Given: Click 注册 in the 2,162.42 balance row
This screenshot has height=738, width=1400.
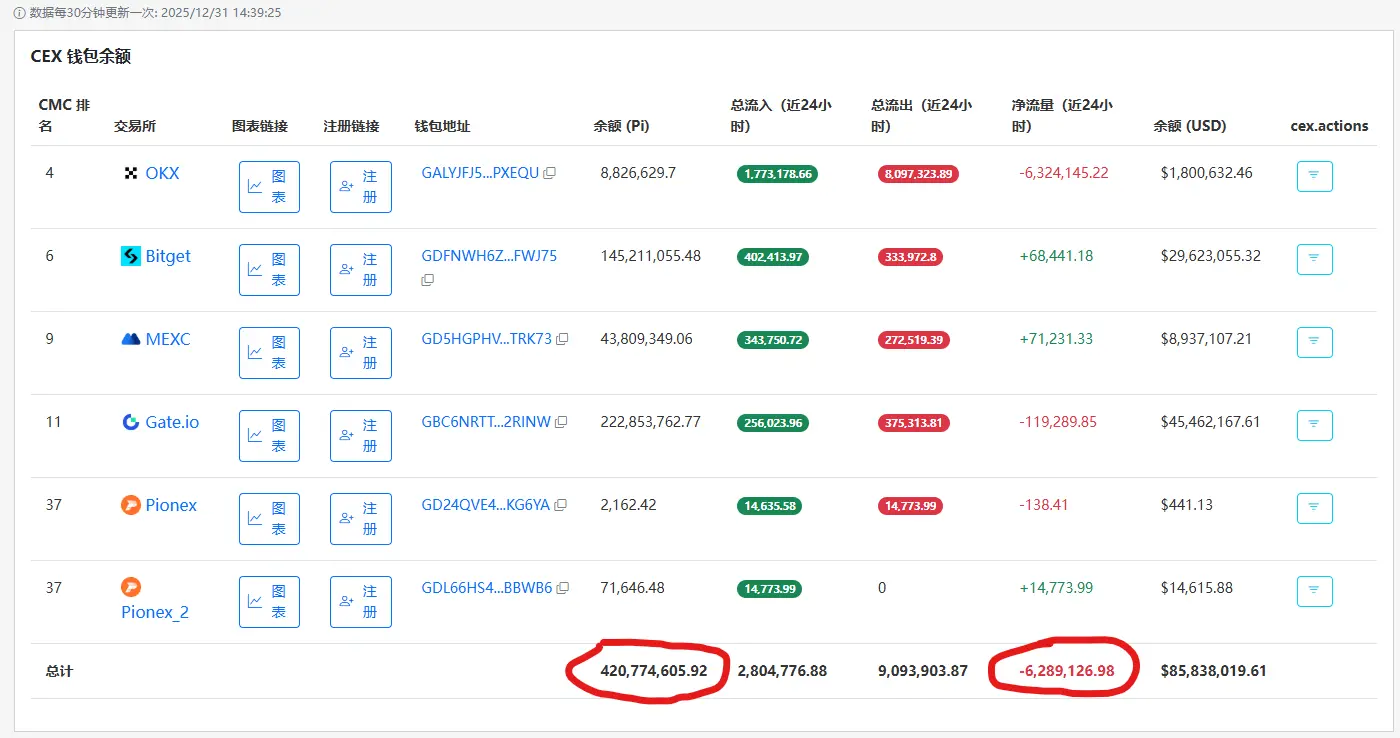Looking at the screenshot, I should point(361,519).
